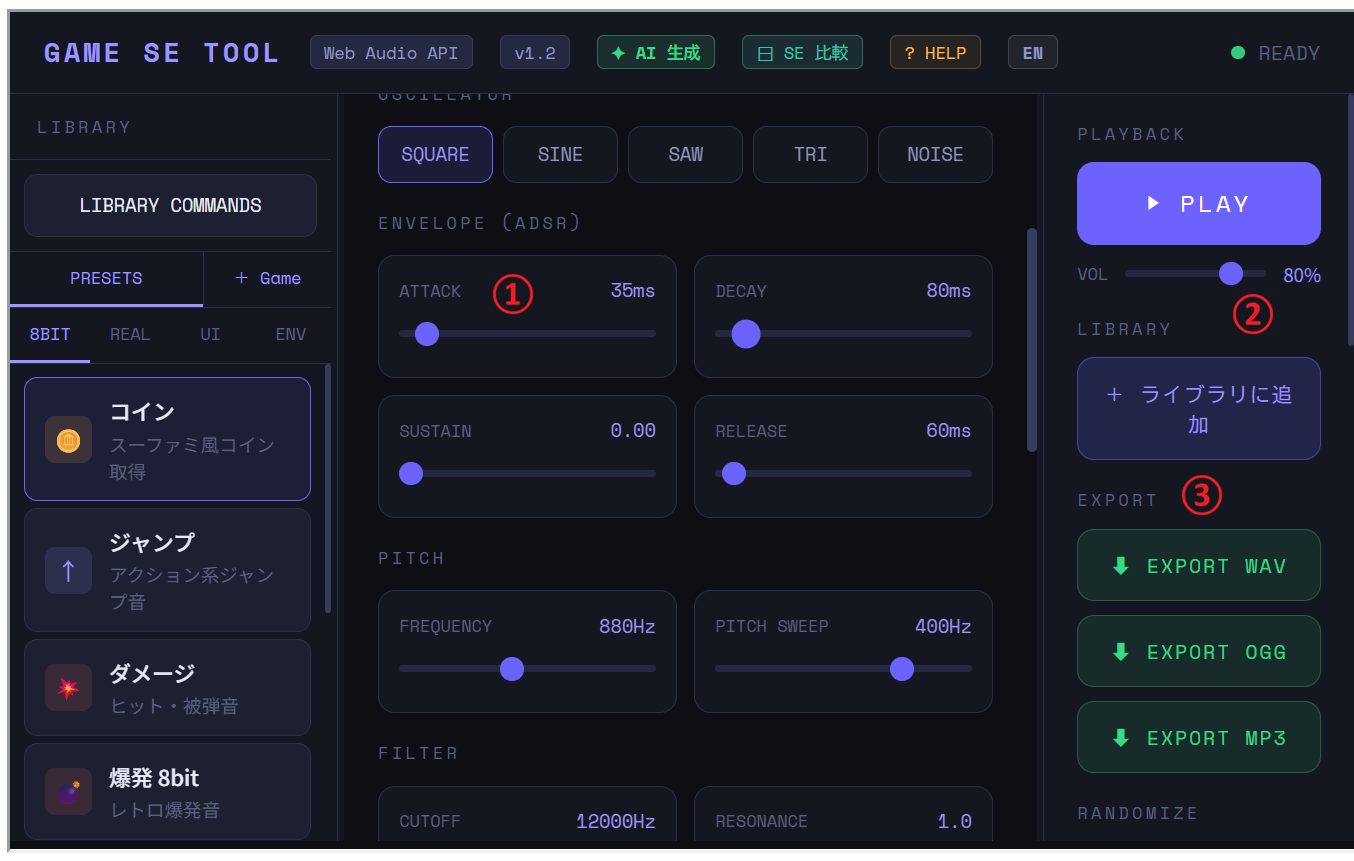Switch oscillator to SINE

pos(560,155)
